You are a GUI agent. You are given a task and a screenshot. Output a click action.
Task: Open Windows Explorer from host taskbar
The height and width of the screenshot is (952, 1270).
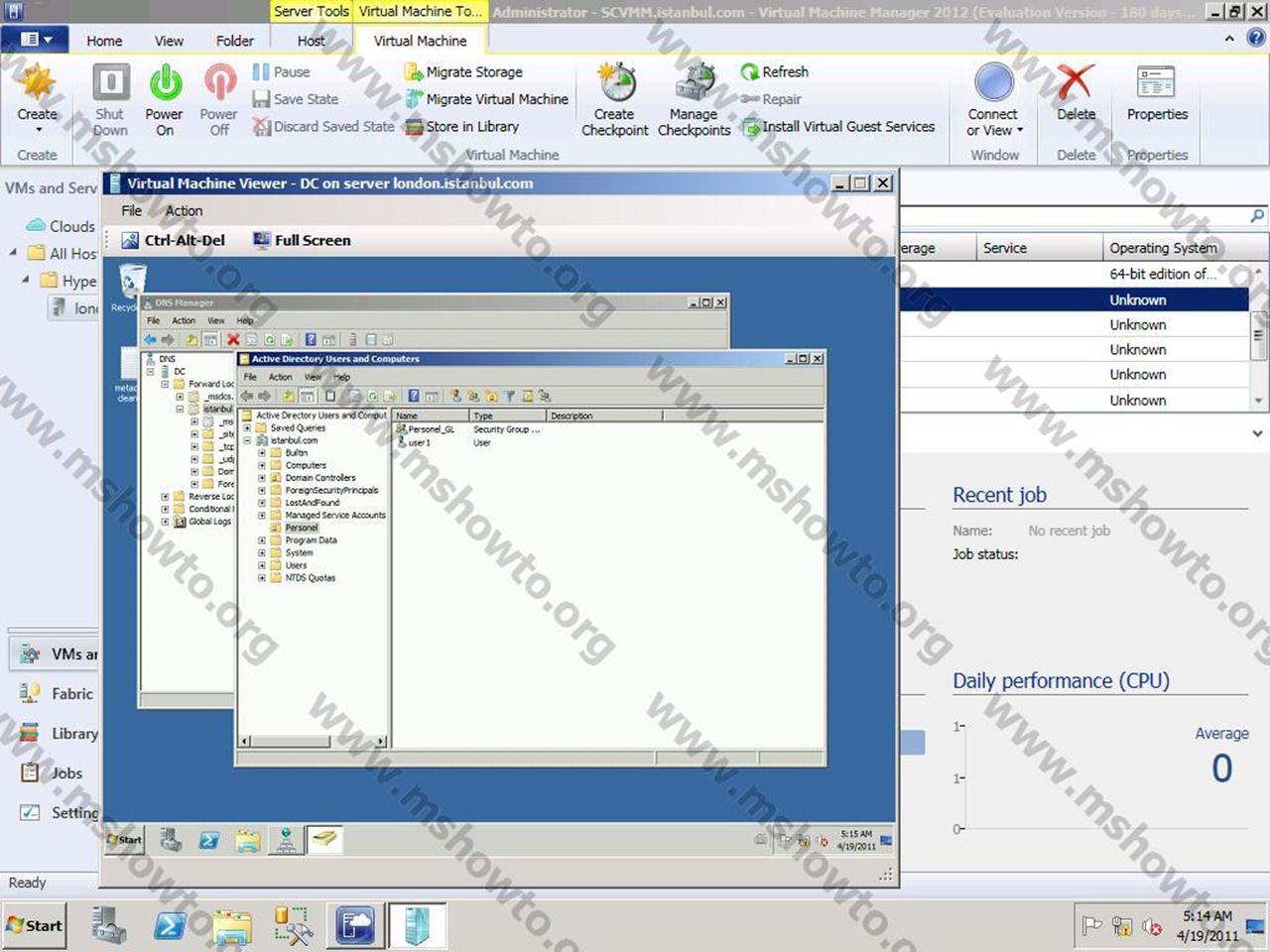232,926
